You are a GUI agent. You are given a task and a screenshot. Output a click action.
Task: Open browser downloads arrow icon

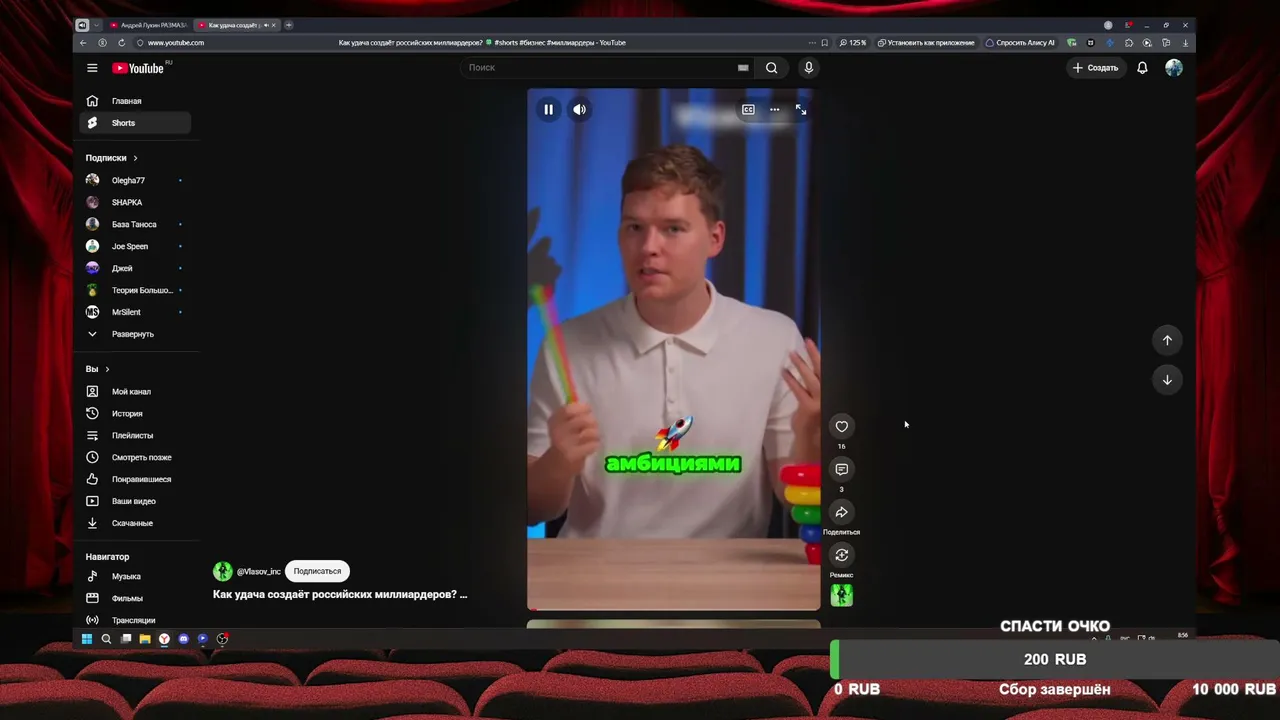tap(1185, 43)
